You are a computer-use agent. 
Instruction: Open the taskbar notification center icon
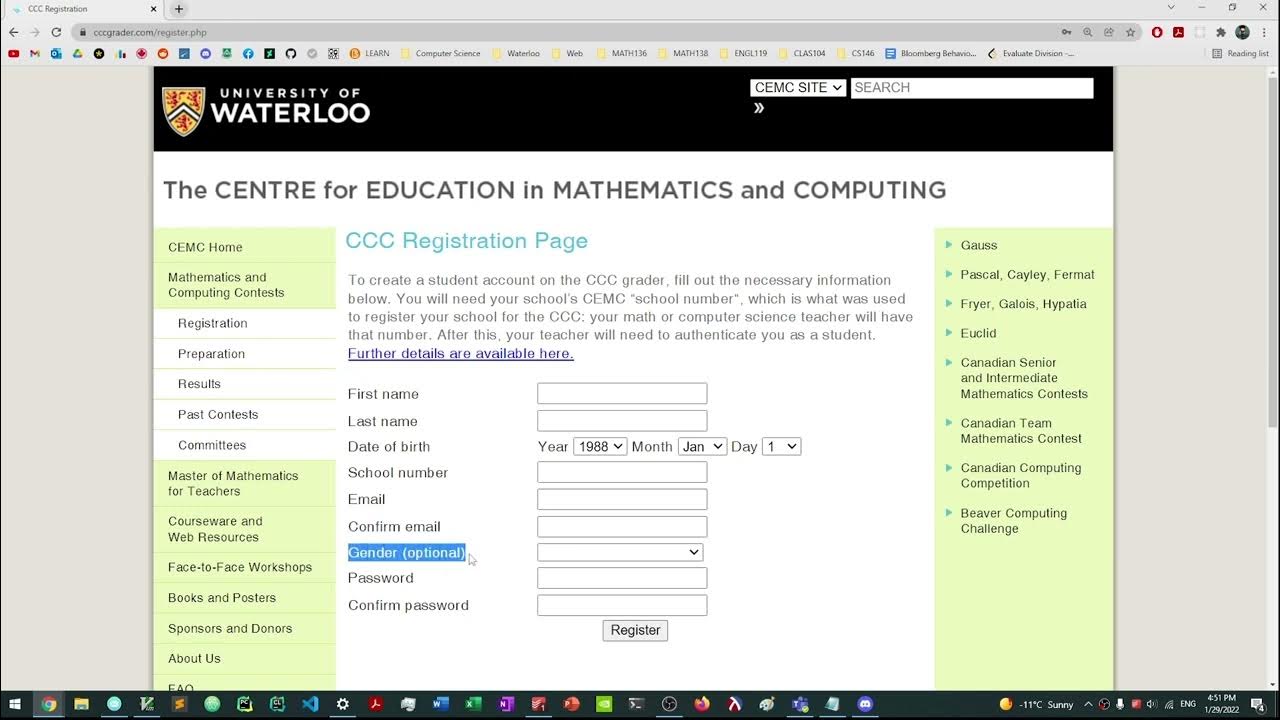point(1258,704)
